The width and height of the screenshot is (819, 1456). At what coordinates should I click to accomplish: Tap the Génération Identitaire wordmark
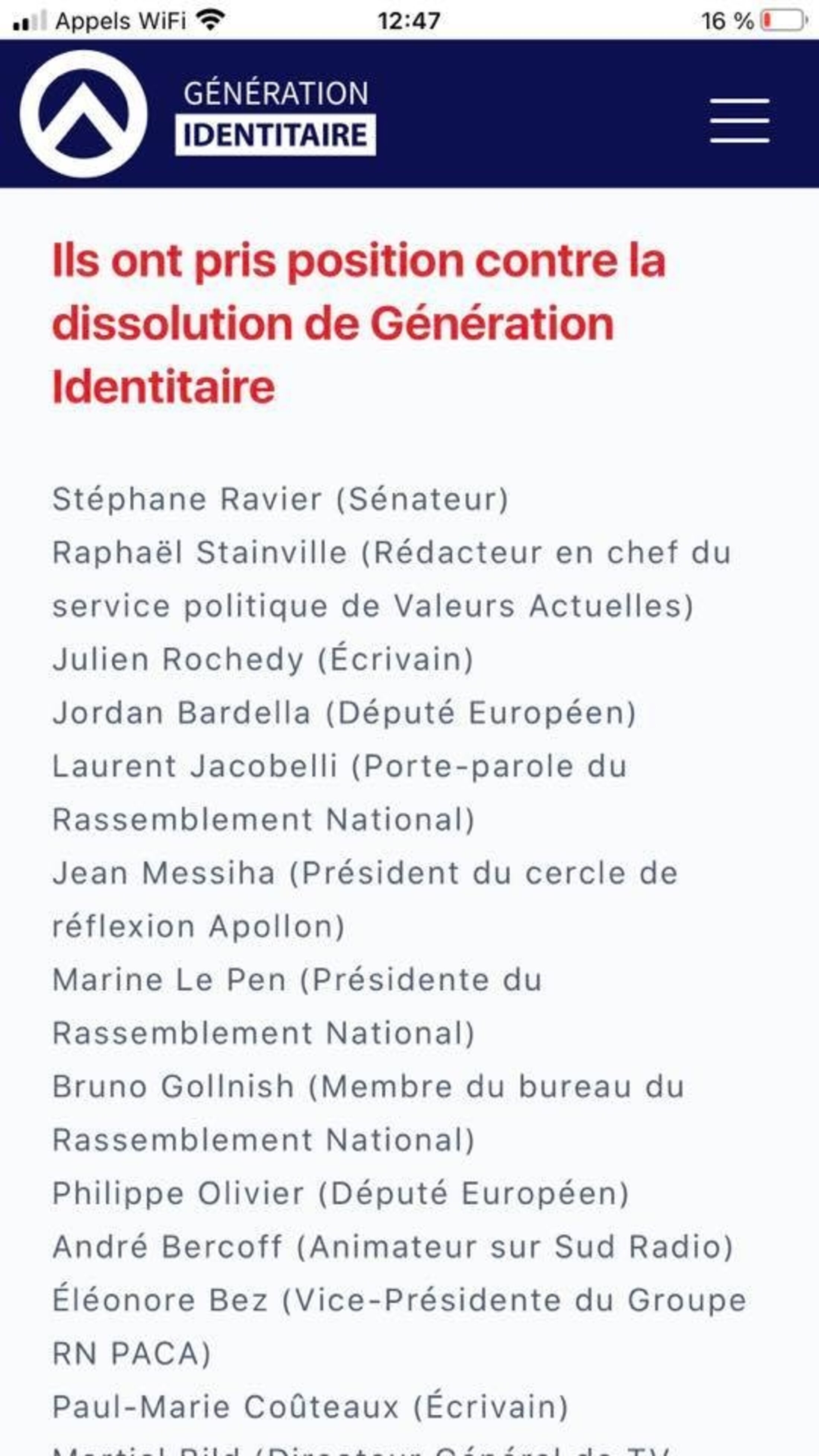(x=276, y=117)
